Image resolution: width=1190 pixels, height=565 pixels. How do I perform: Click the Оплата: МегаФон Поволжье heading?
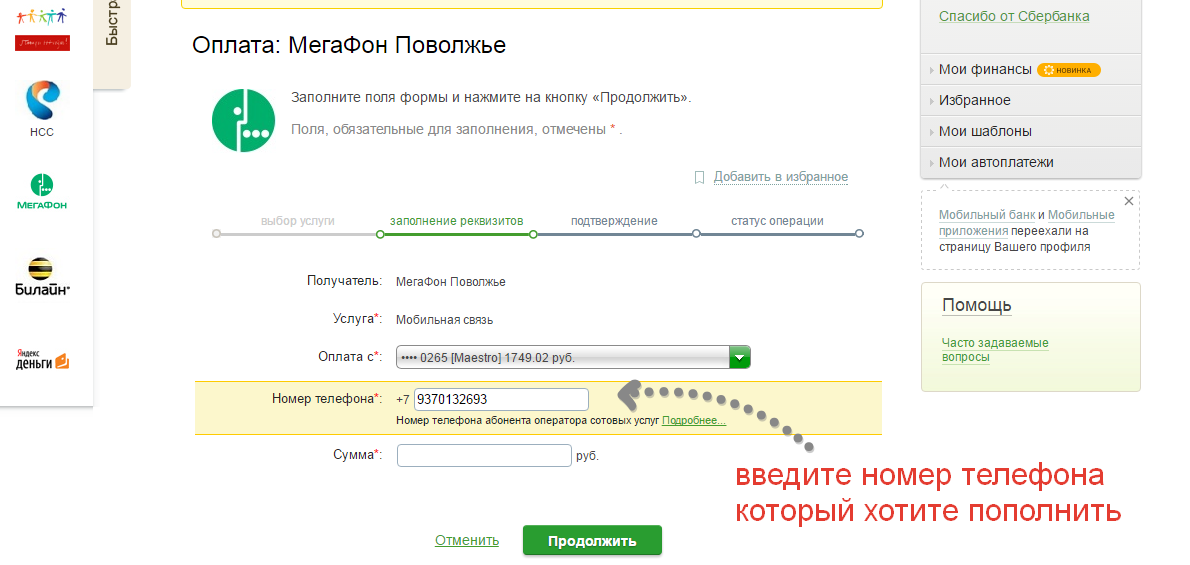[349, 46]
